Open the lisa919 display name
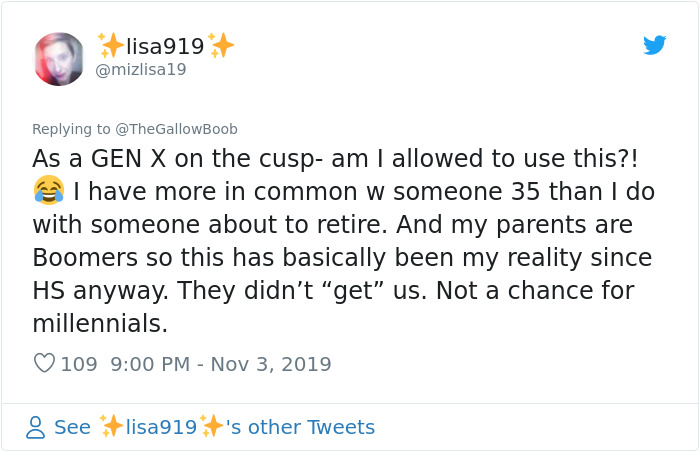Screen dimensions: 700x452 pos(166,46)
